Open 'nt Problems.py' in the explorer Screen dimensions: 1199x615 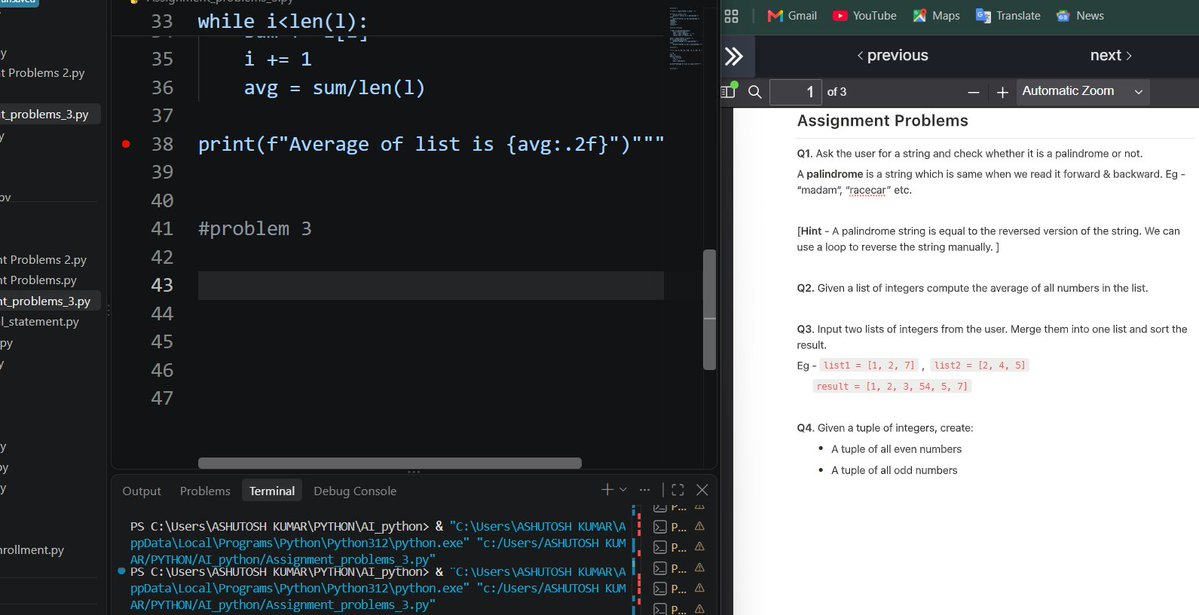pyautogui.click(x=38, y=280)
